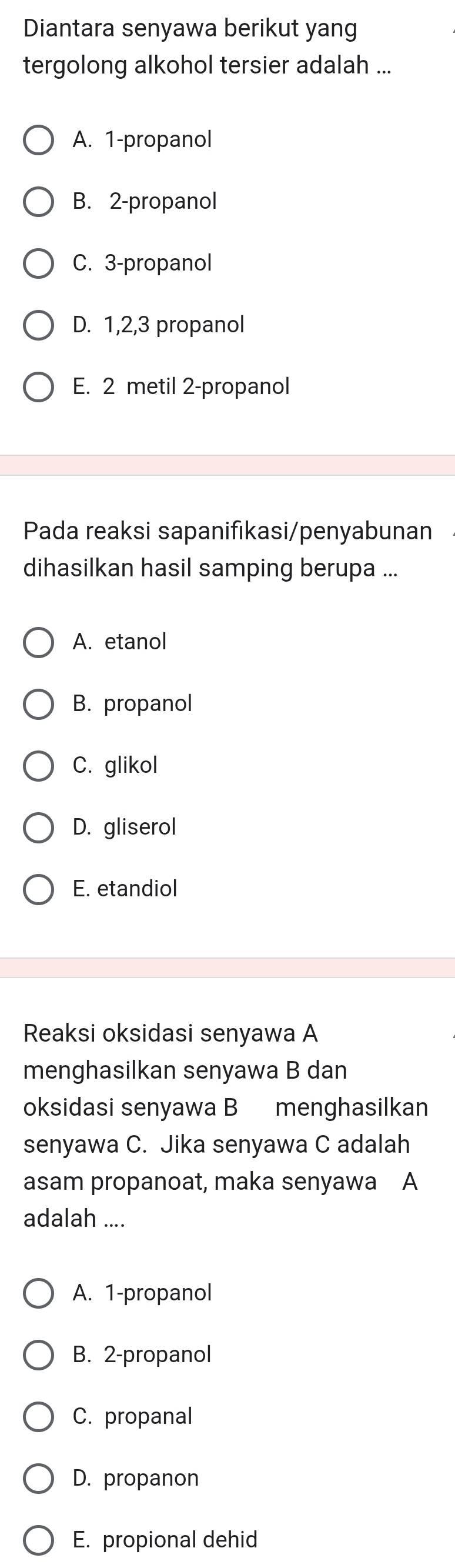Pick B. propanol in the saponification question
Viewport: 455px width, 1568px height.
[x=38, y=704]
